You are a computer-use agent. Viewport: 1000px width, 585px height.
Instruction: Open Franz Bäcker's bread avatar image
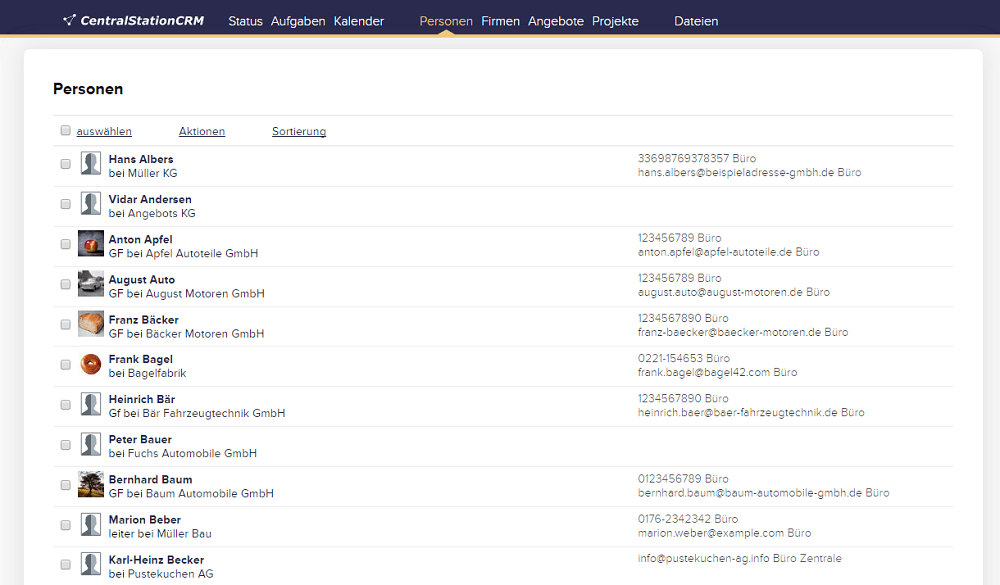point(91,324)
